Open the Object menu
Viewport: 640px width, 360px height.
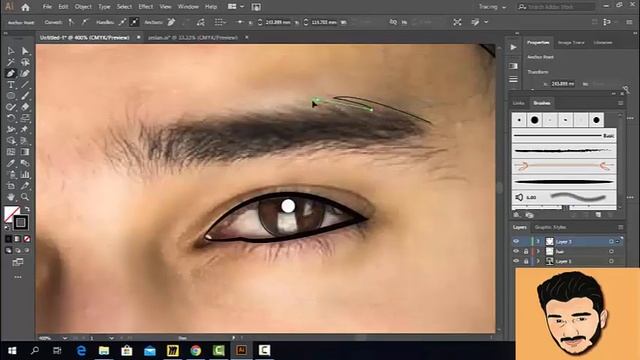point(83,7)
